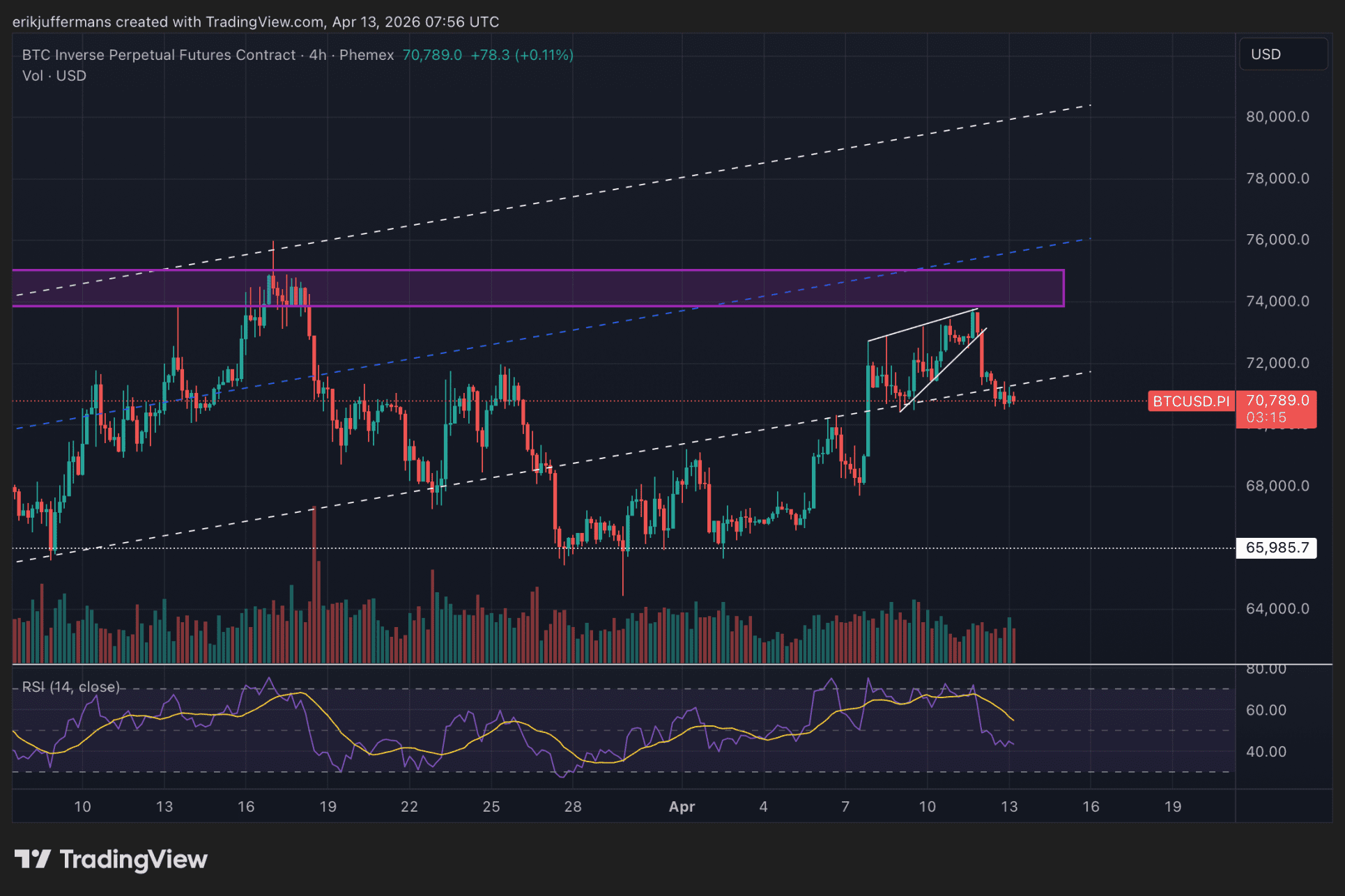Image resolution: width=1345 pixels, height=896 pixels.
Task: Click the Vol · USD indicator label
Action: 54,76
